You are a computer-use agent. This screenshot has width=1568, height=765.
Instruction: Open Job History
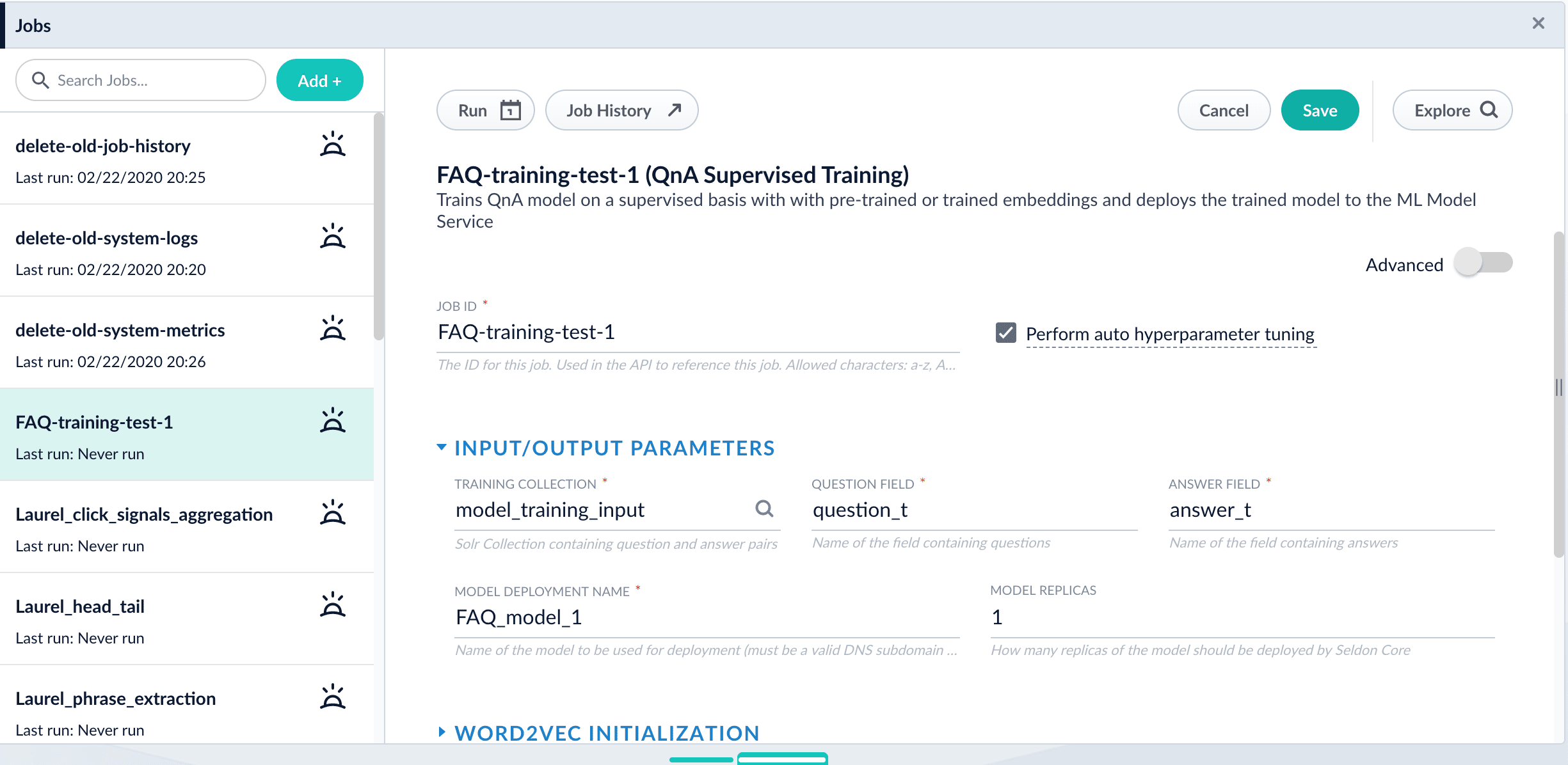tap(621, 111)
